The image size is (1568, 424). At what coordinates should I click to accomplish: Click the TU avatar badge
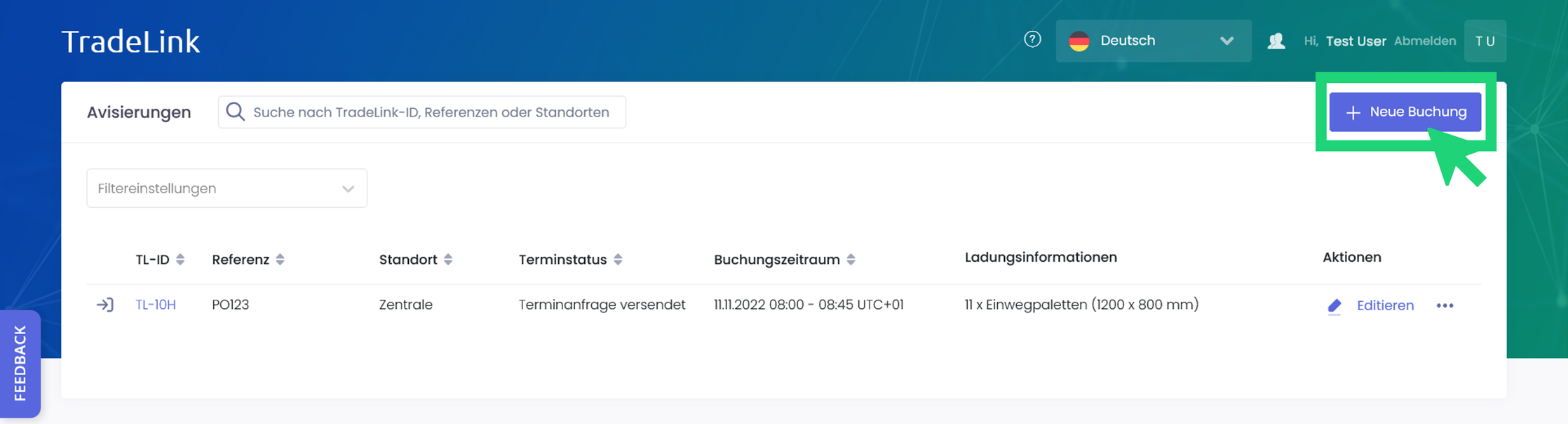pyautogui.click(x=1485, y=41)
